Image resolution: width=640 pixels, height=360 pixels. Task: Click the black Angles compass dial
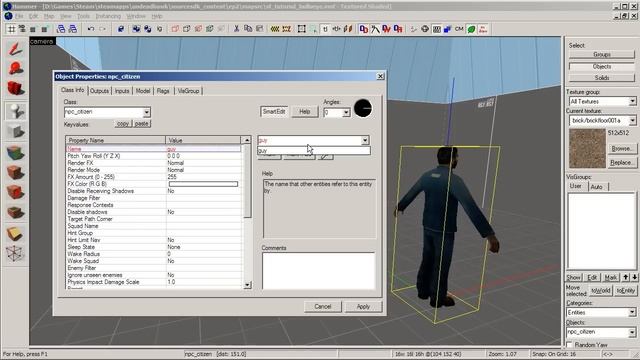click(x=363, y=108)
